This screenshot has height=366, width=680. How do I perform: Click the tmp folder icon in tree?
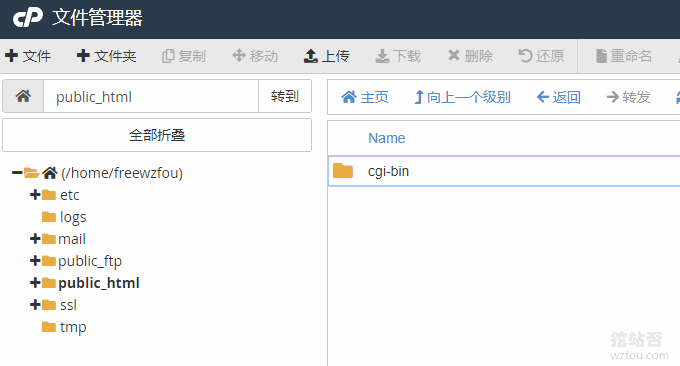pos(49,327)
